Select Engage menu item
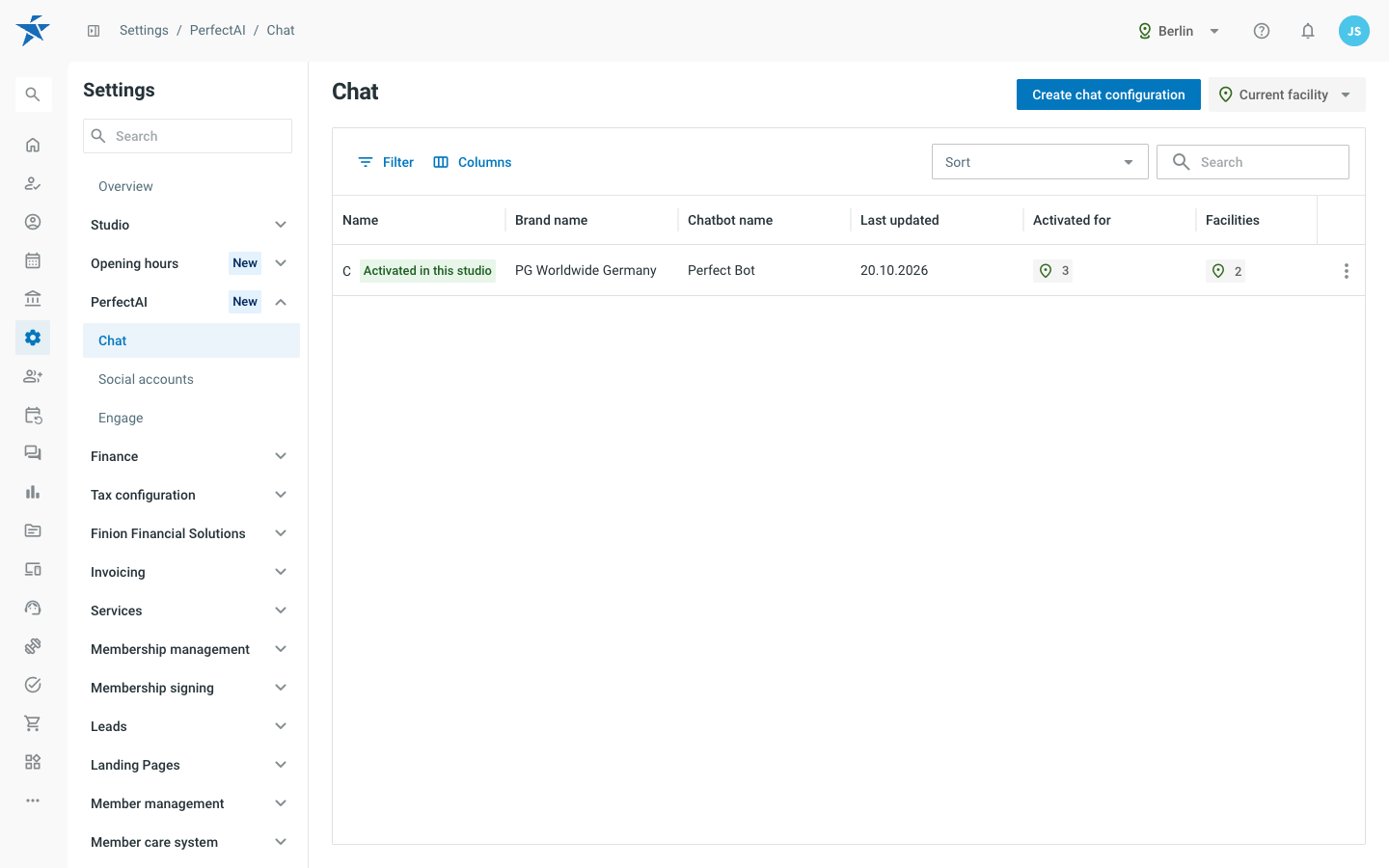Screen dimensions: 1389x868 point(191,418)
